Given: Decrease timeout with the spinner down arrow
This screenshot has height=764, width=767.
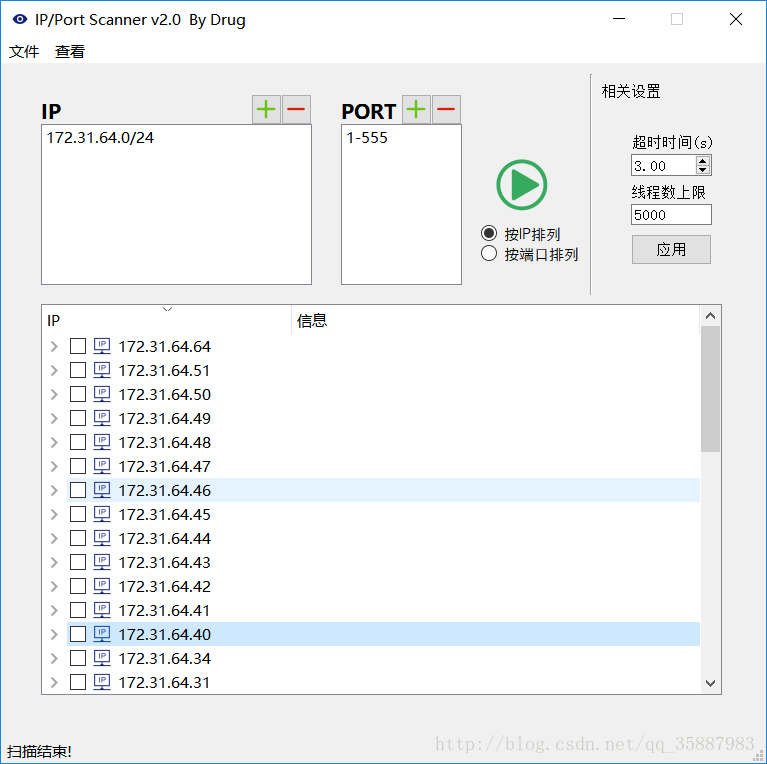Looking at the screenshot, I should [x=703, y=170].
